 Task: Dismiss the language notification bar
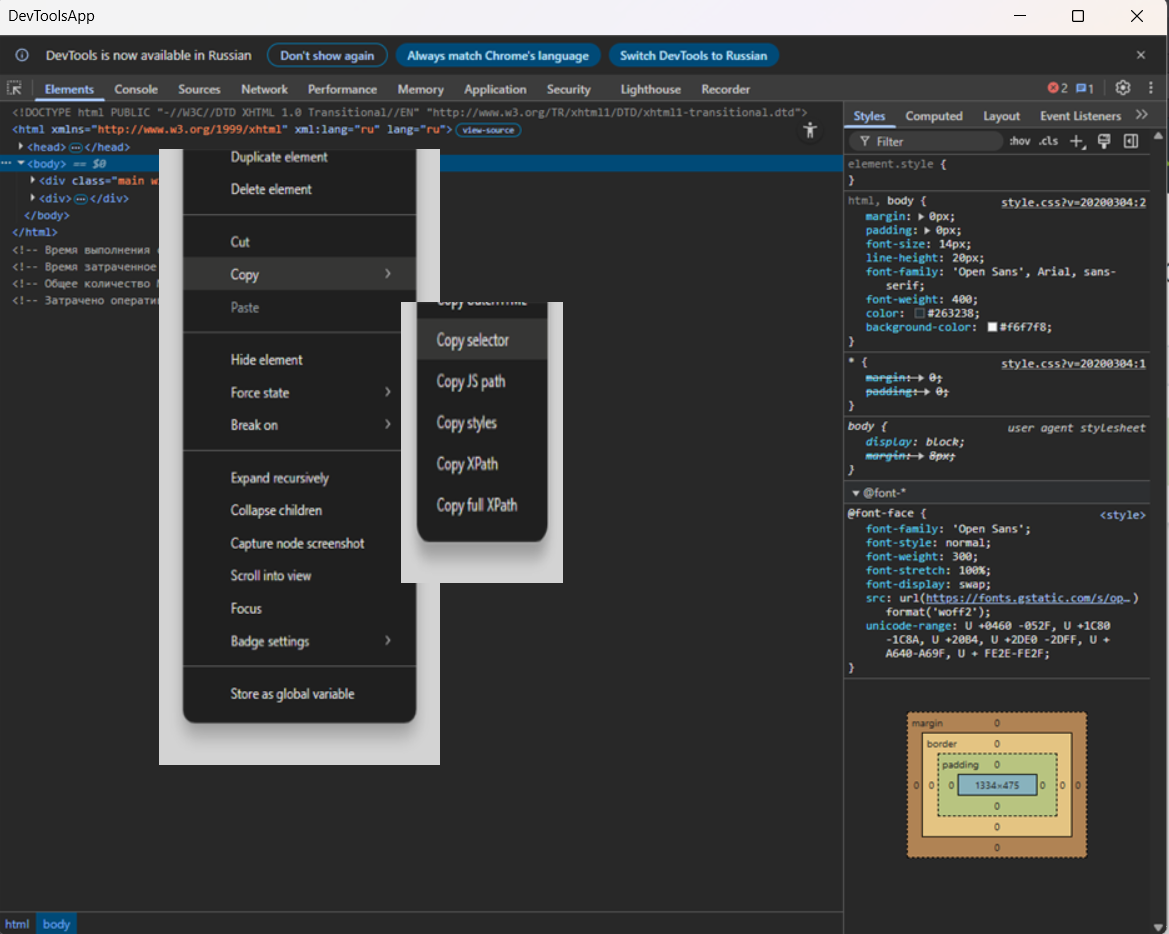(1141, 55)
